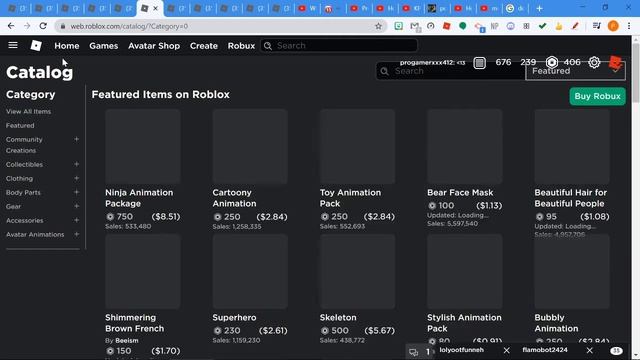
Task: Open the Featured sort dropdown
Action: pyautogui.click(x=575, y=71)
